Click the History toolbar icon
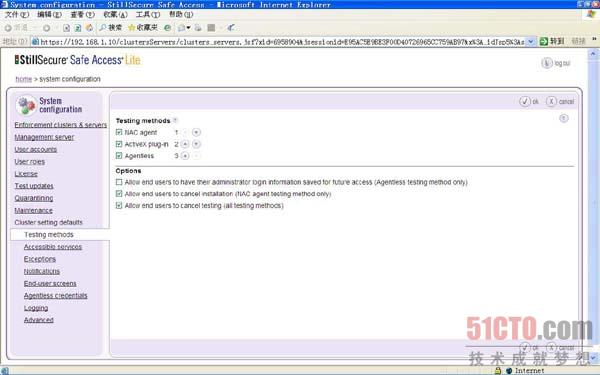 click(x=168, y=28)
